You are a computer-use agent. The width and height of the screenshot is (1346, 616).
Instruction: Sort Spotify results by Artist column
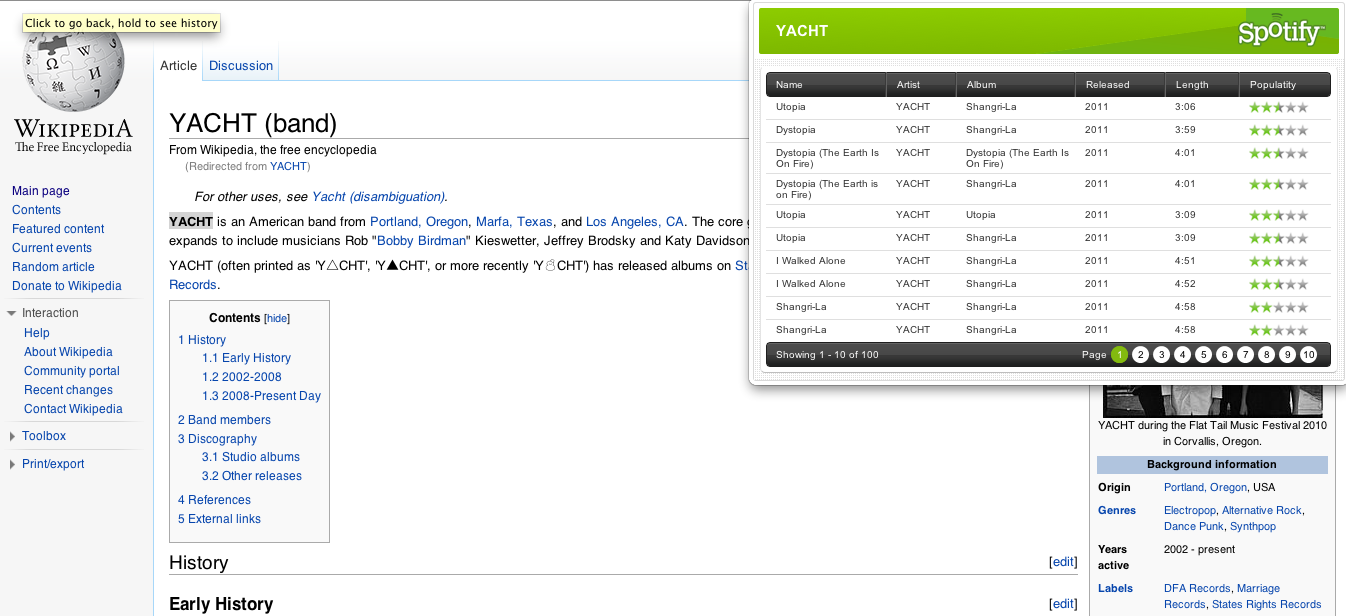tap(921, 85)
